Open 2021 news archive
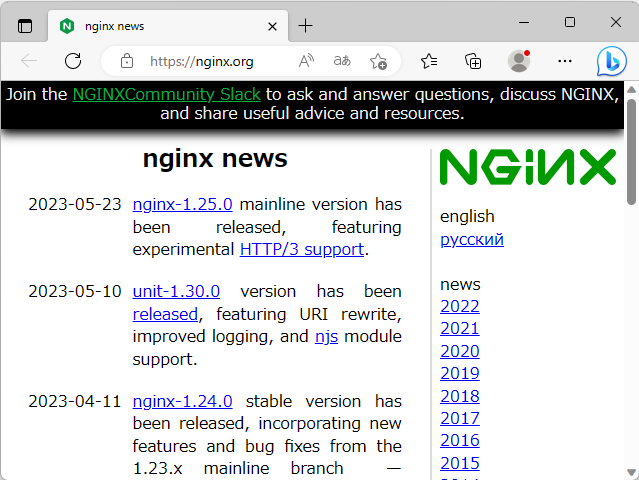This screenshot has width=639, height=480. pyautogui.click(x=460, y=328)
